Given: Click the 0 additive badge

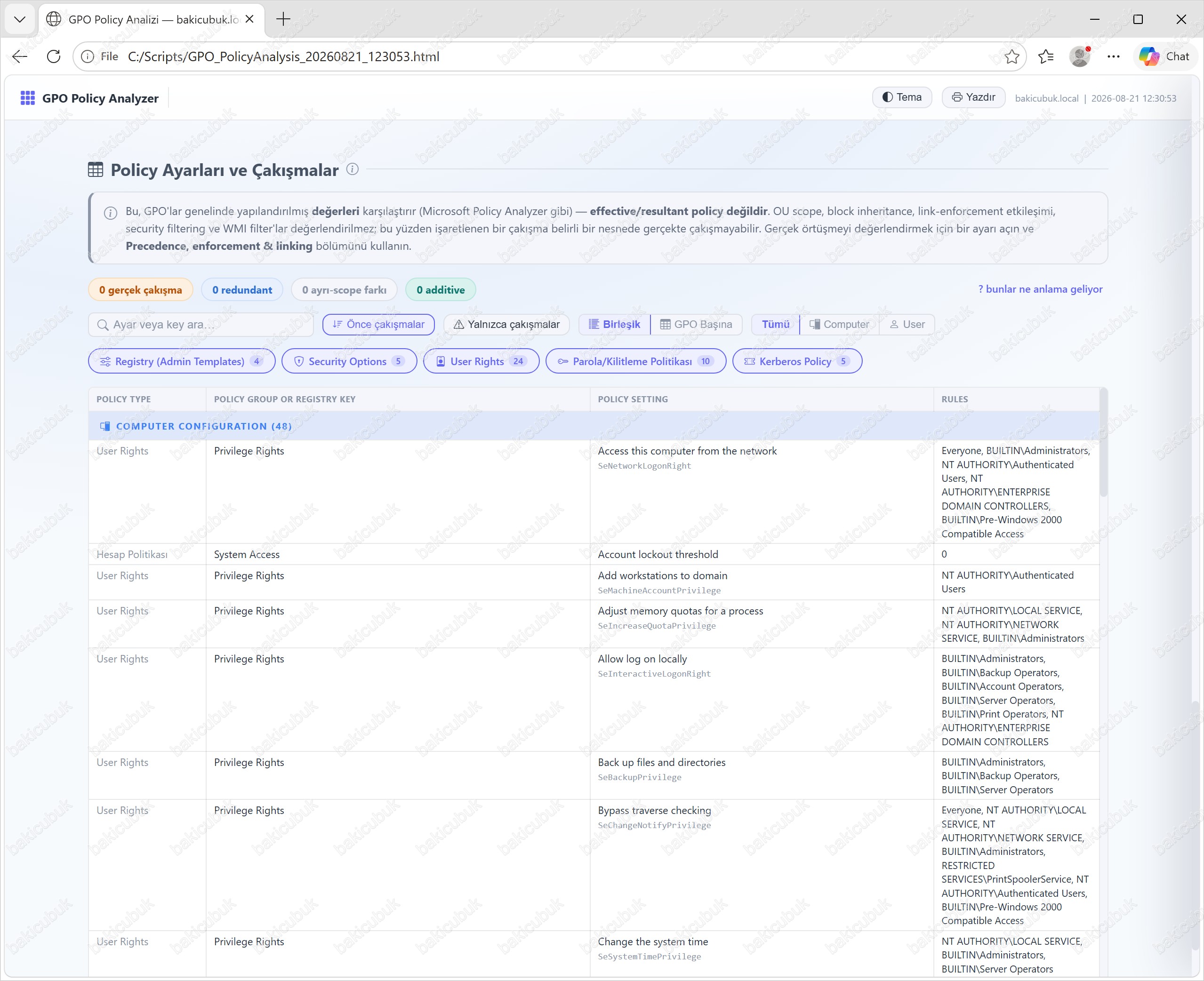Looking at the screenshot, I should 441,290.
